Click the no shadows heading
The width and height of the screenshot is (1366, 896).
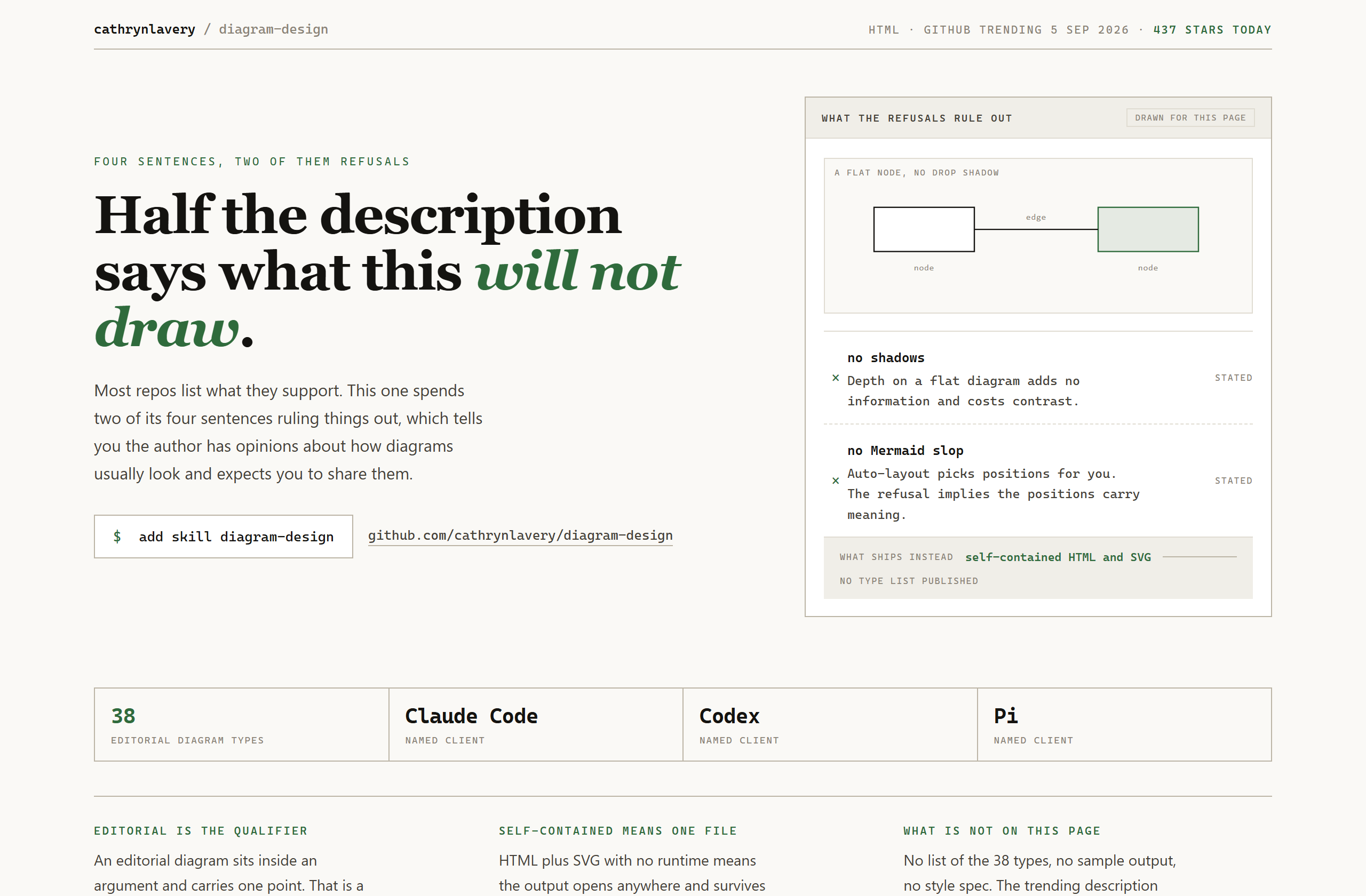click(886, 358)
